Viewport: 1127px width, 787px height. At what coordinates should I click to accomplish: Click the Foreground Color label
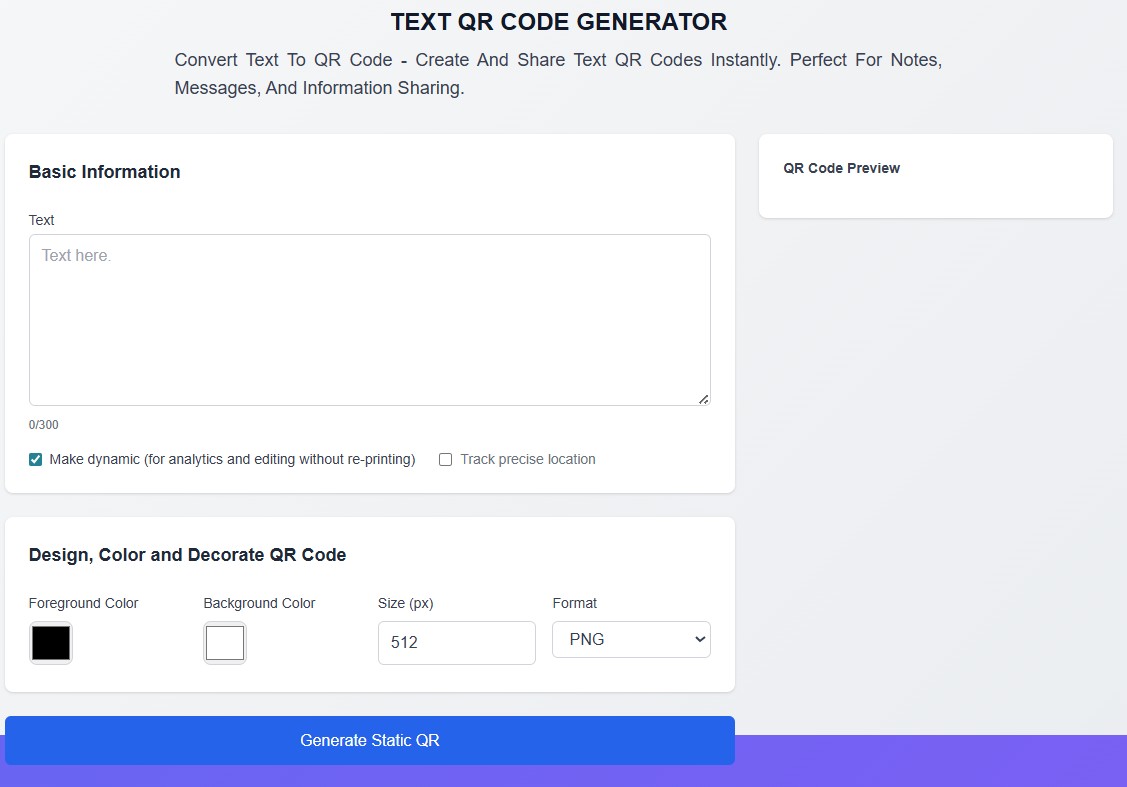pyautogui.click(x=83, y=603)
